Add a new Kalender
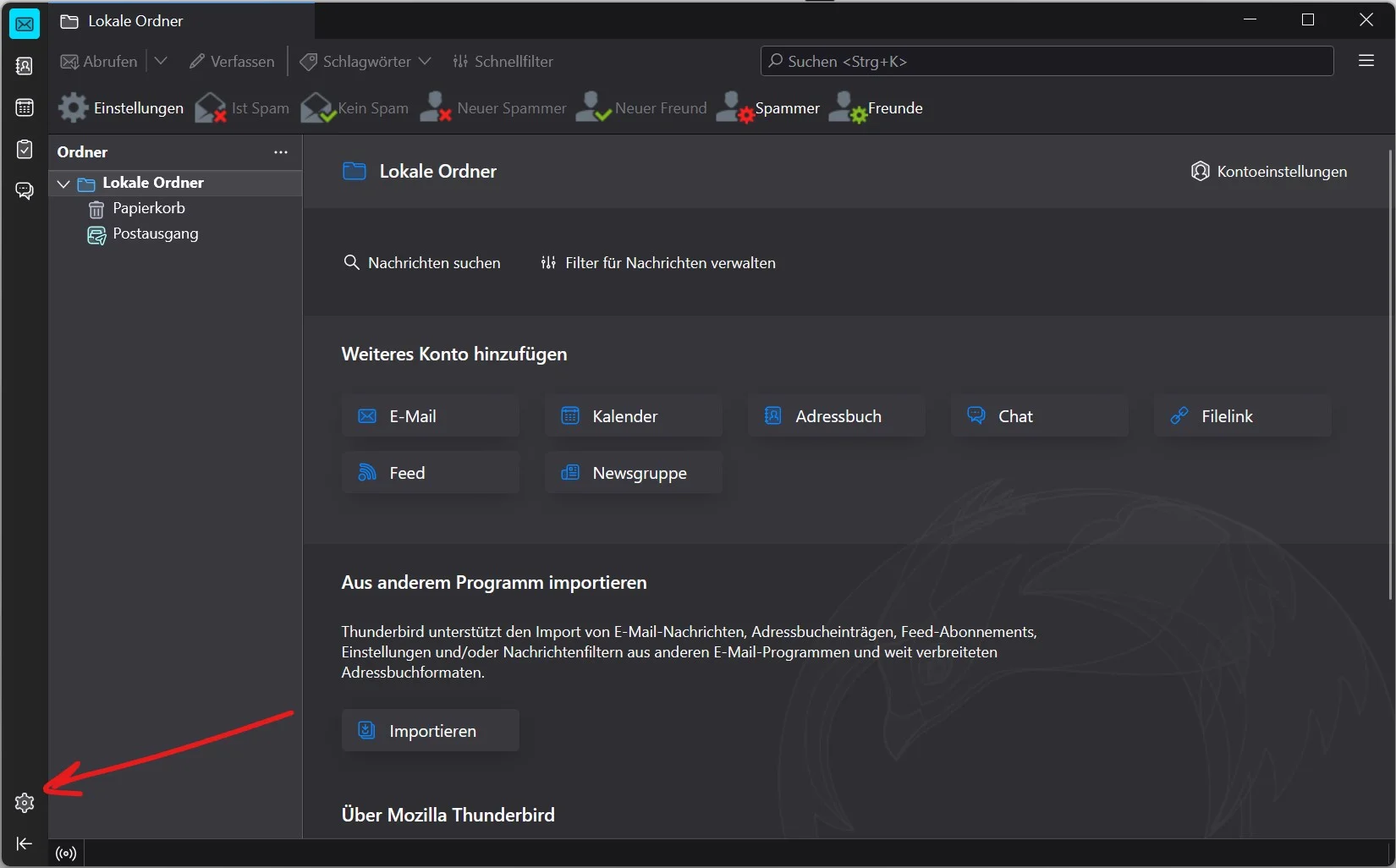This screenshot has height=868, width=1396. coord(634,416)
